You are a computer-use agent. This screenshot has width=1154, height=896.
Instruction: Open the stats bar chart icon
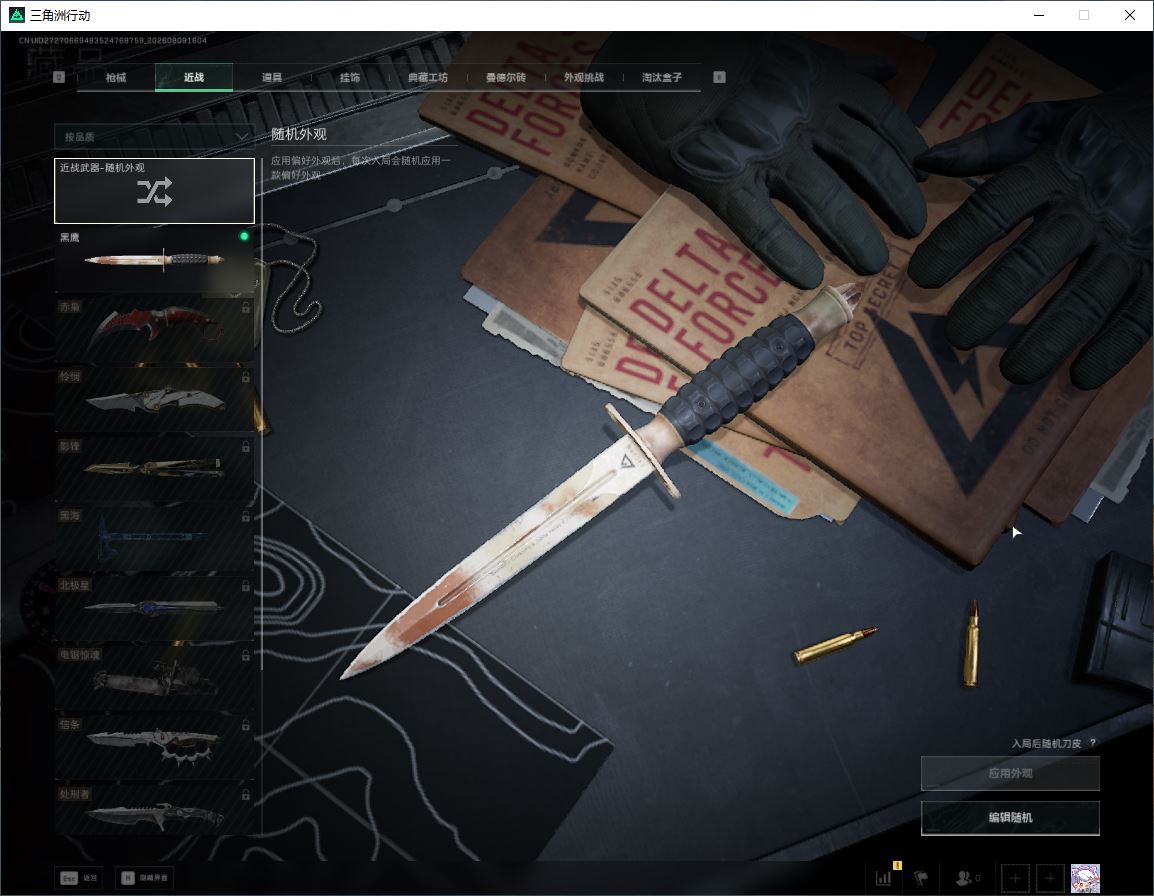click(x=883, y=878)
